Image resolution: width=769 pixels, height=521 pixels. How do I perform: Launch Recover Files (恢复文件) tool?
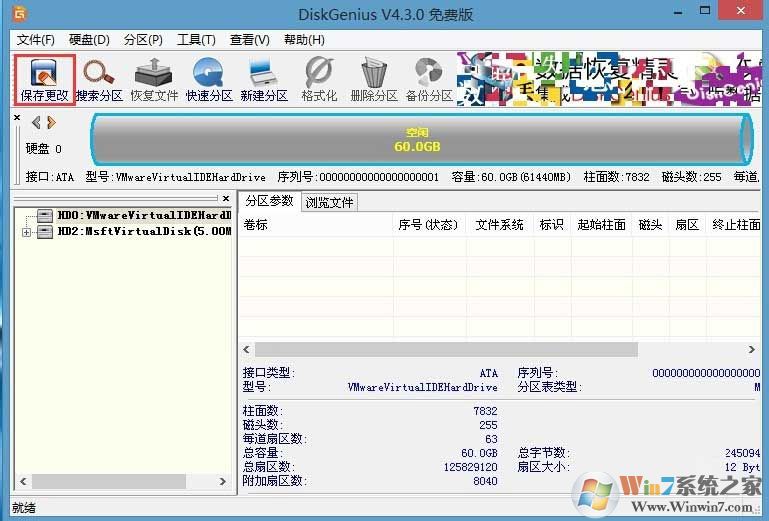coord(154,79)
